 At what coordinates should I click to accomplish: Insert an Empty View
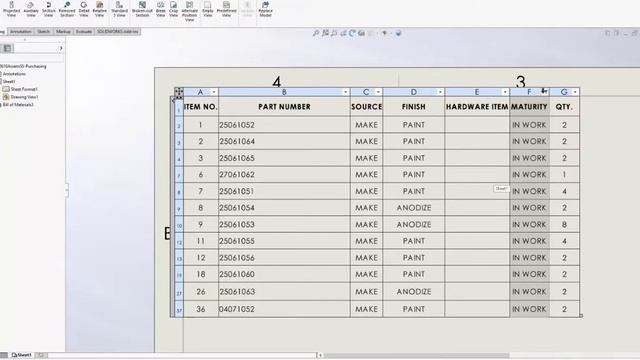[x=208, y=9]
